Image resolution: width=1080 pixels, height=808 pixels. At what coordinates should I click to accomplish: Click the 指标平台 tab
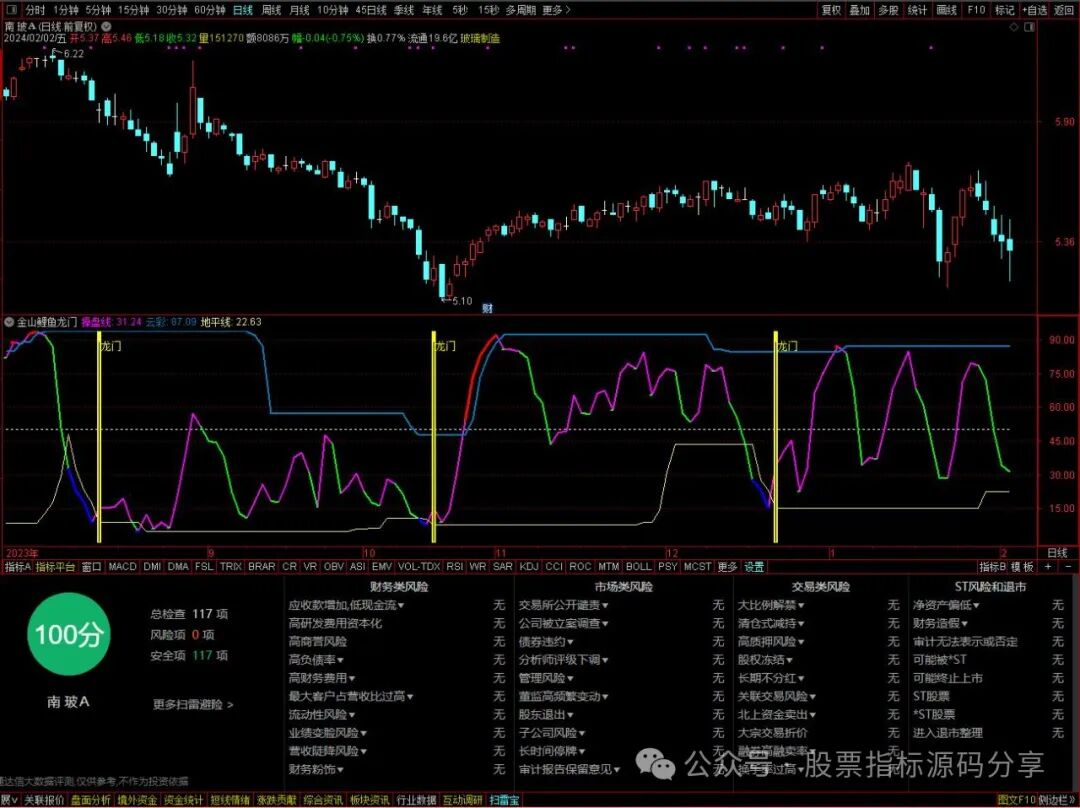click(55, 566)
